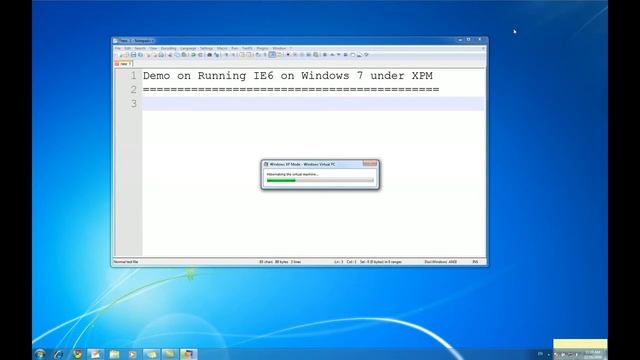Click the Copy toolbar icon
This screenshot has width=640, height=360.
(177, 55)
